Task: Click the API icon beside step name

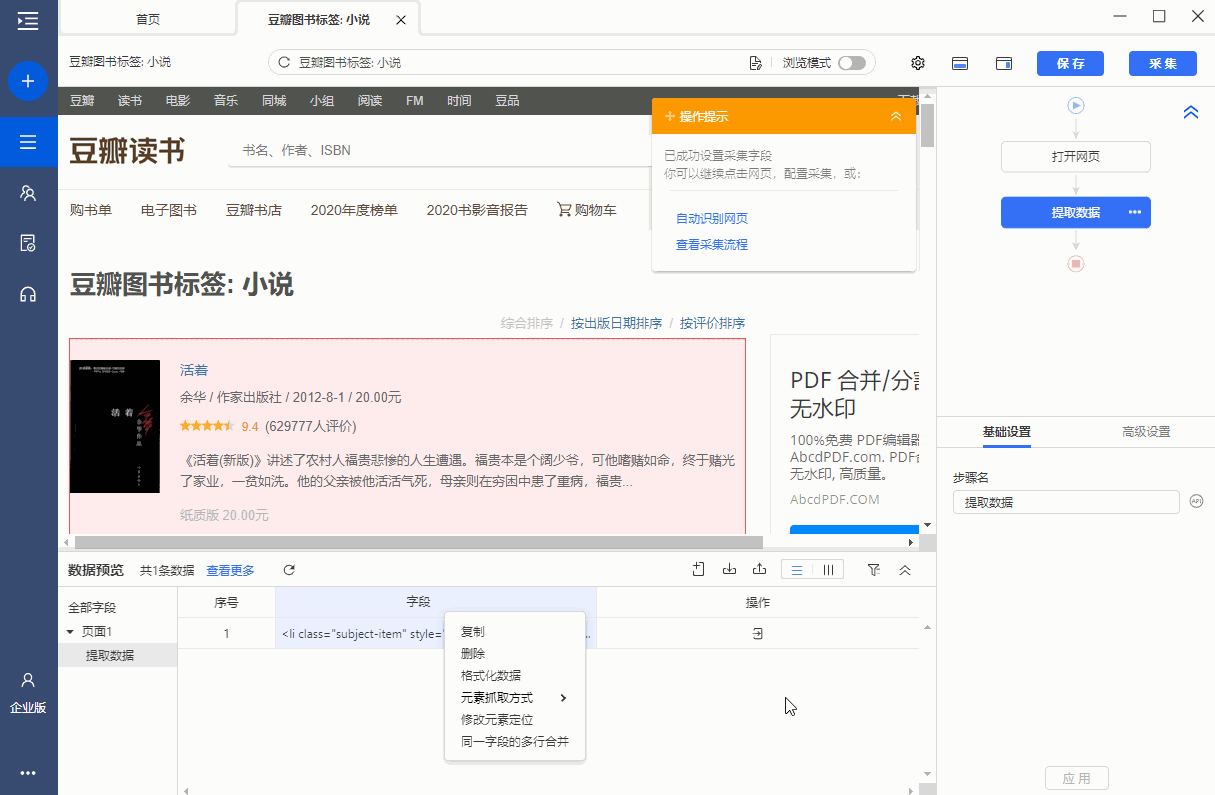Action: point(1197,501)
